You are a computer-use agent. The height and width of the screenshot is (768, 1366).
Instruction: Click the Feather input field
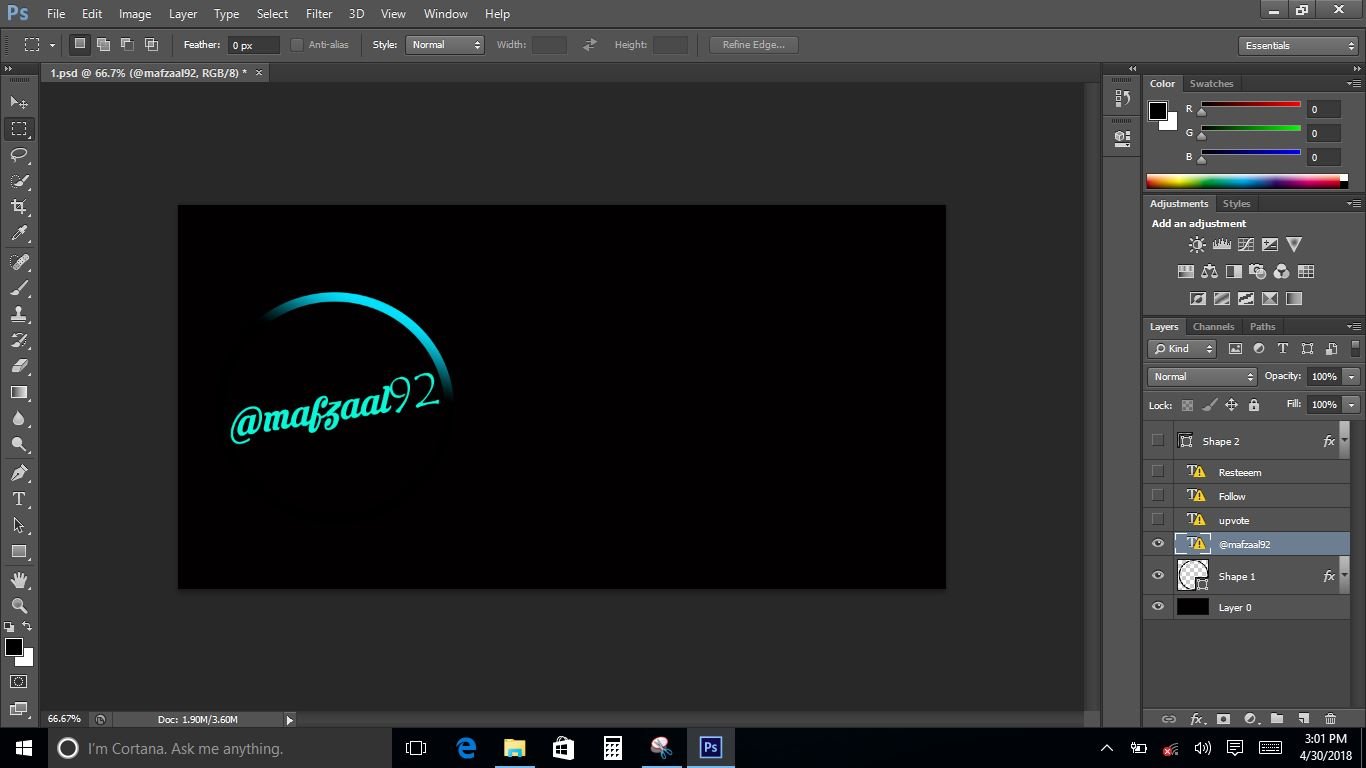(253, 45)
